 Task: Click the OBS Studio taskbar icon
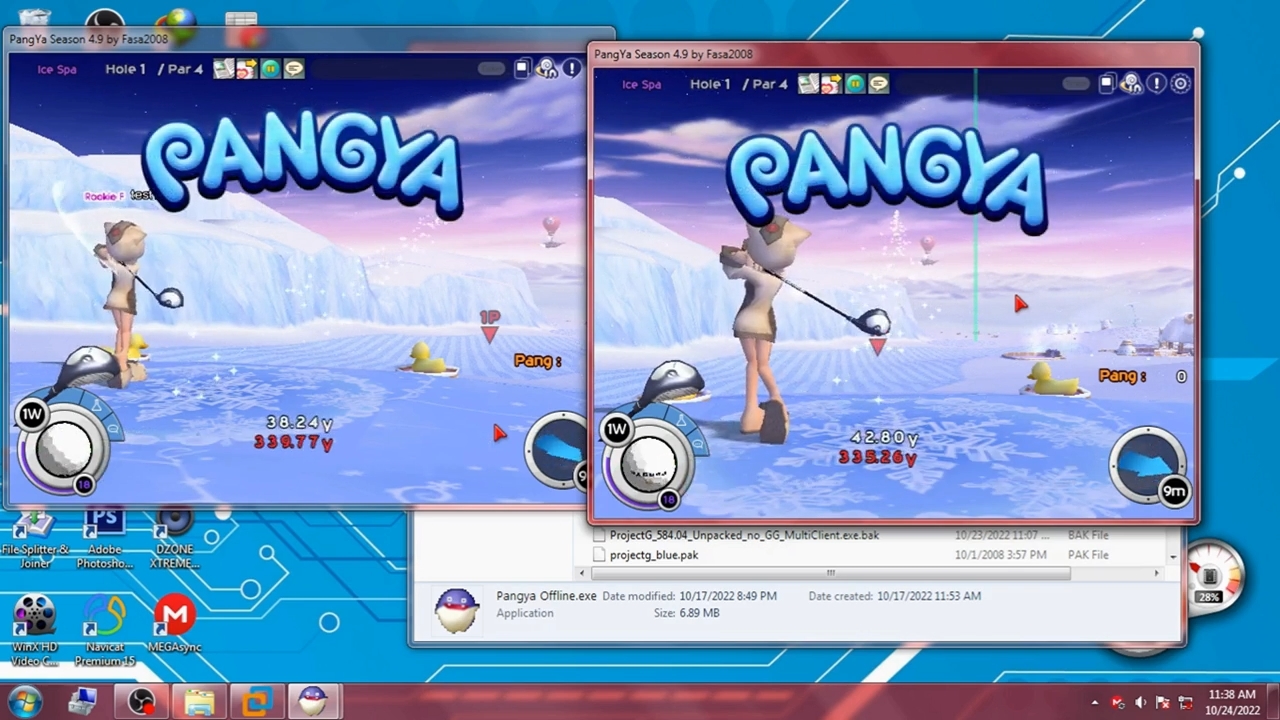[x=141, y=701]
